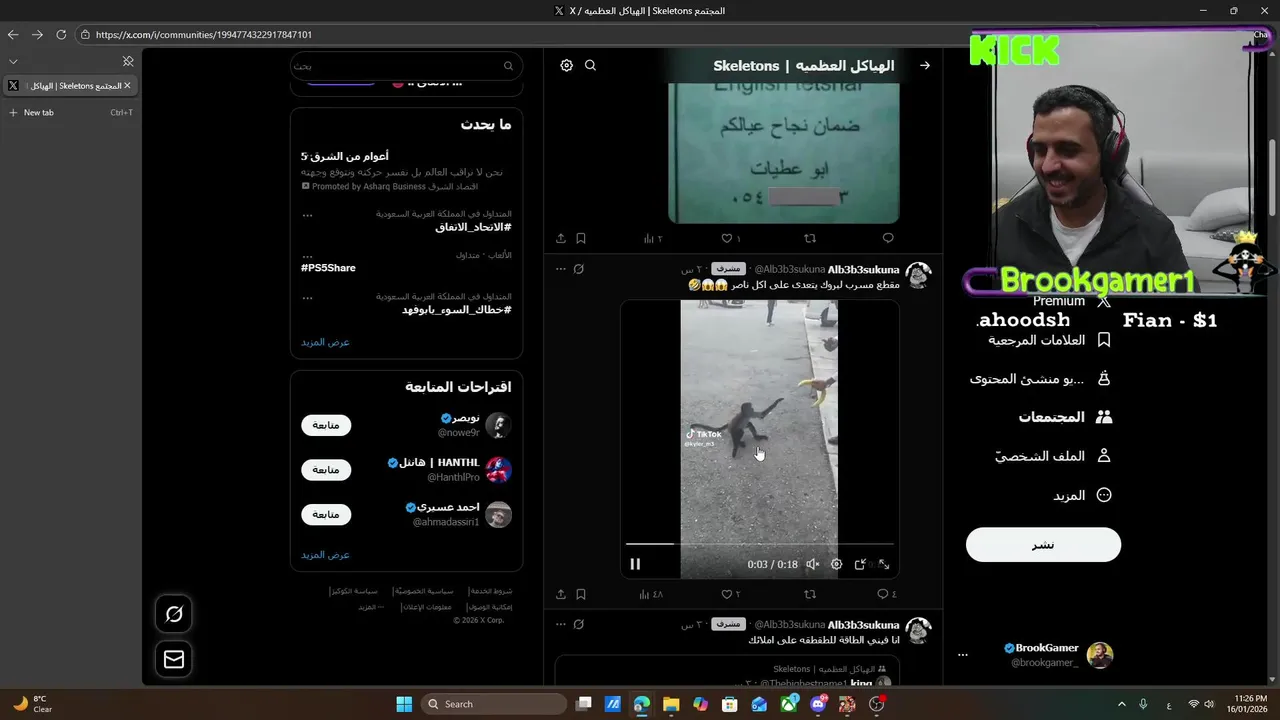Viewport: 1280px width, 720px height.
Task: Like the monkey video post
Action: [731, 594]
